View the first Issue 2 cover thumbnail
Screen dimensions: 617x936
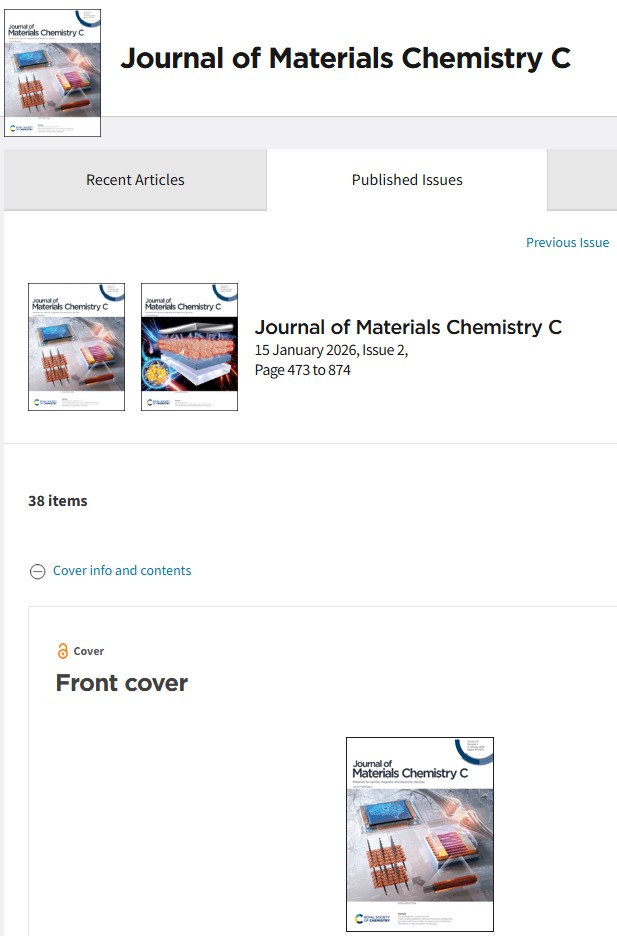point(76,347)
